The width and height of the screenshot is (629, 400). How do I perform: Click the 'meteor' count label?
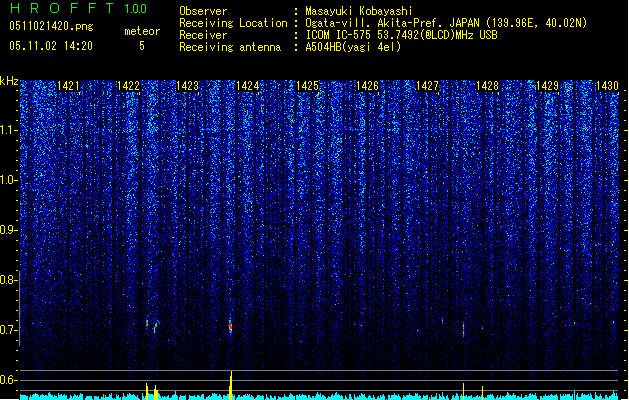pos(142,31)
